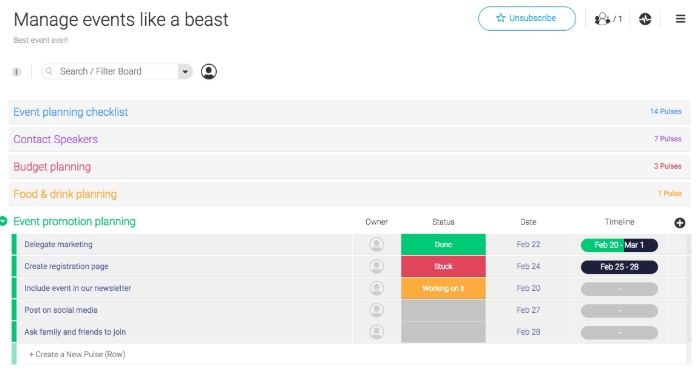
Task: Open the Feb 20 - Mar 1 timeline bar
Action: pos(619,245)
